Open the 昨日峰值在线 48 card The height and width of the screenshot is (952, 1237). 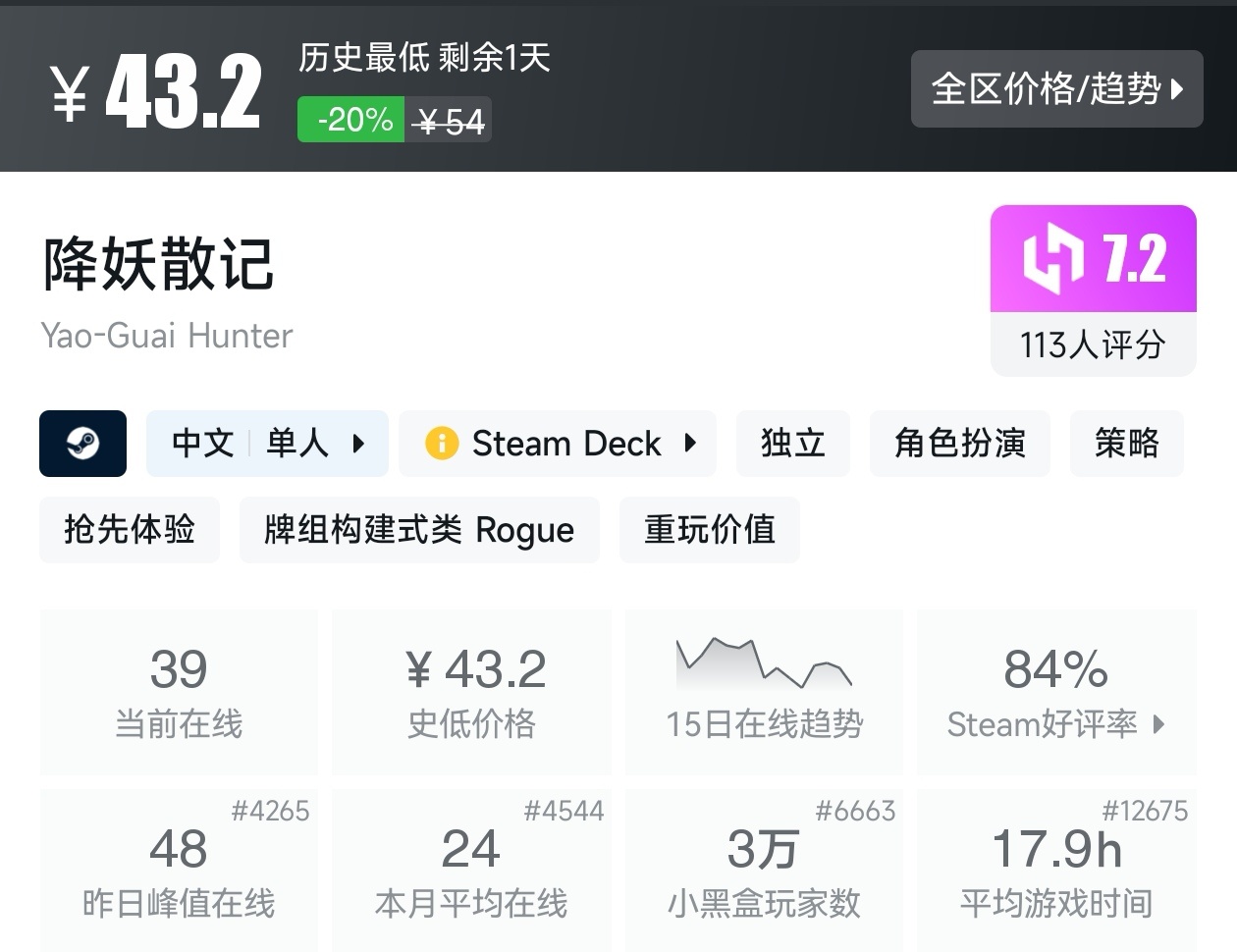[179, 871]
